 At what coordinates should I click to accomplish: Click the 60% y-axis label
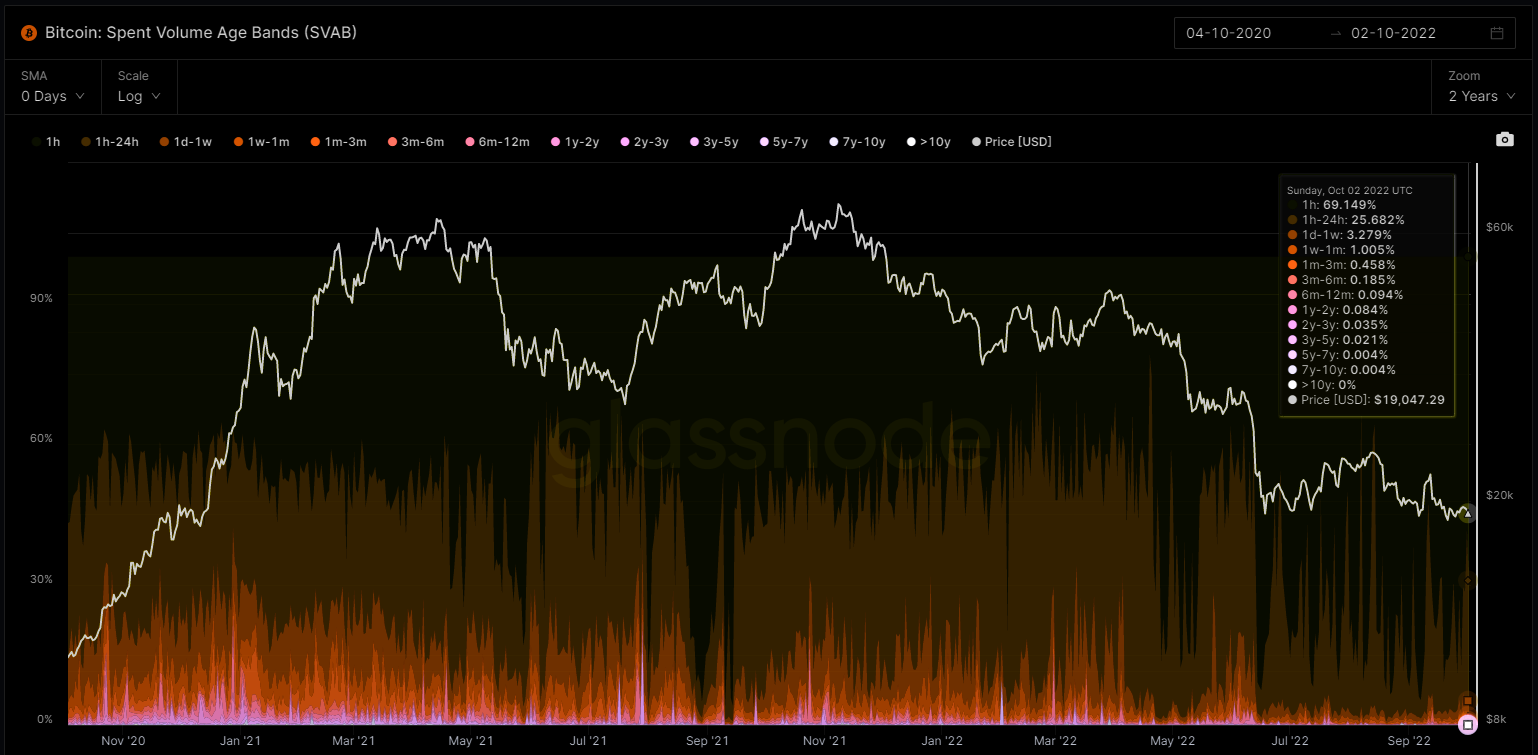click(x=40, y=438)
